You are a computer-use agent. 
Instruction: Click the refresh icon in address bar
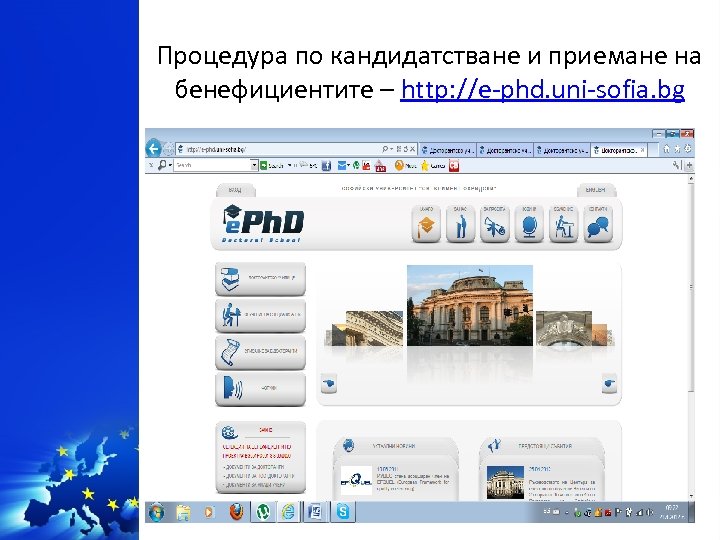[x=405, y=149]
